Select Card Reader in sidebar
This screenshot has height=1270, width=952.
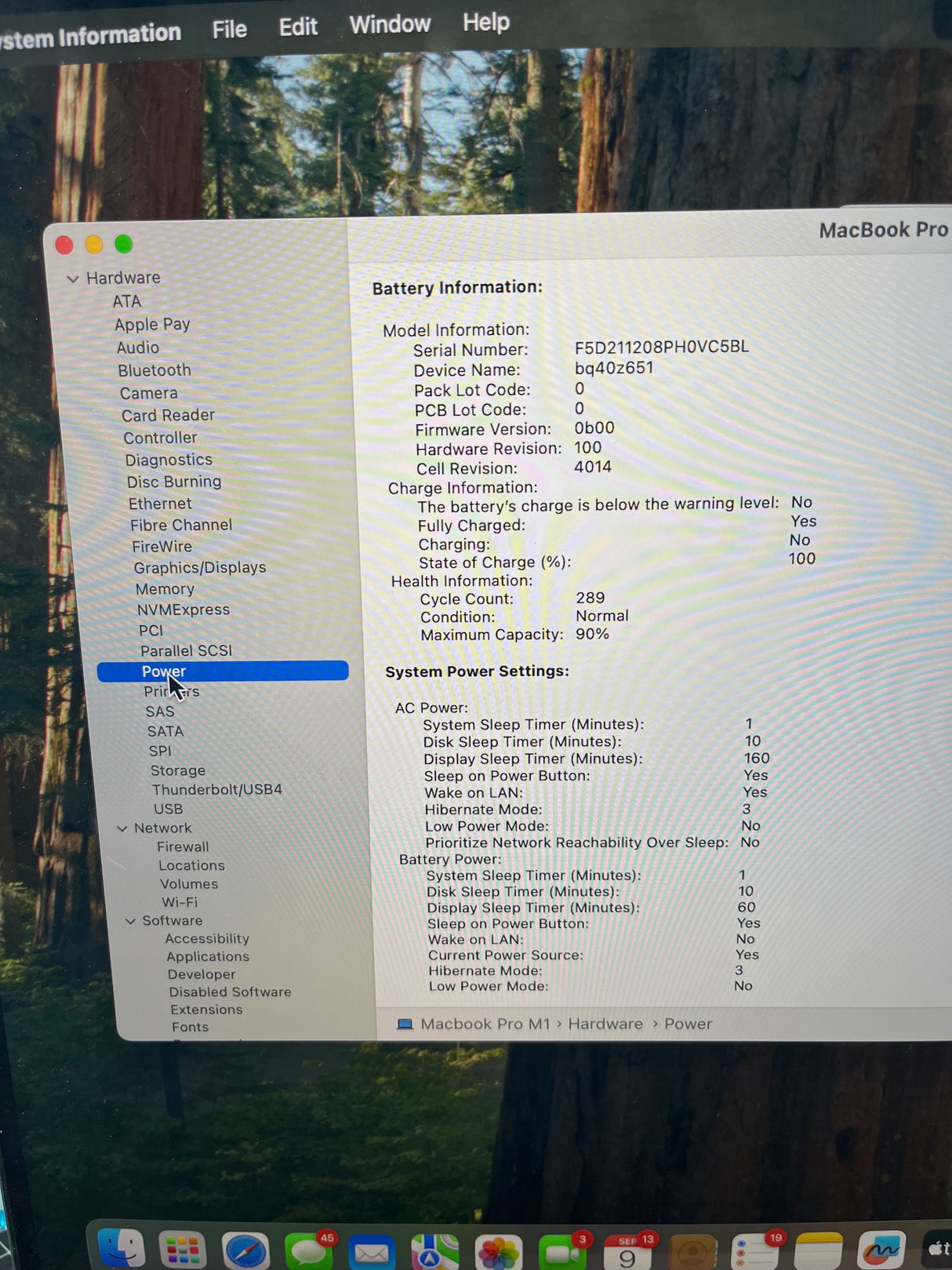[168, 415]
